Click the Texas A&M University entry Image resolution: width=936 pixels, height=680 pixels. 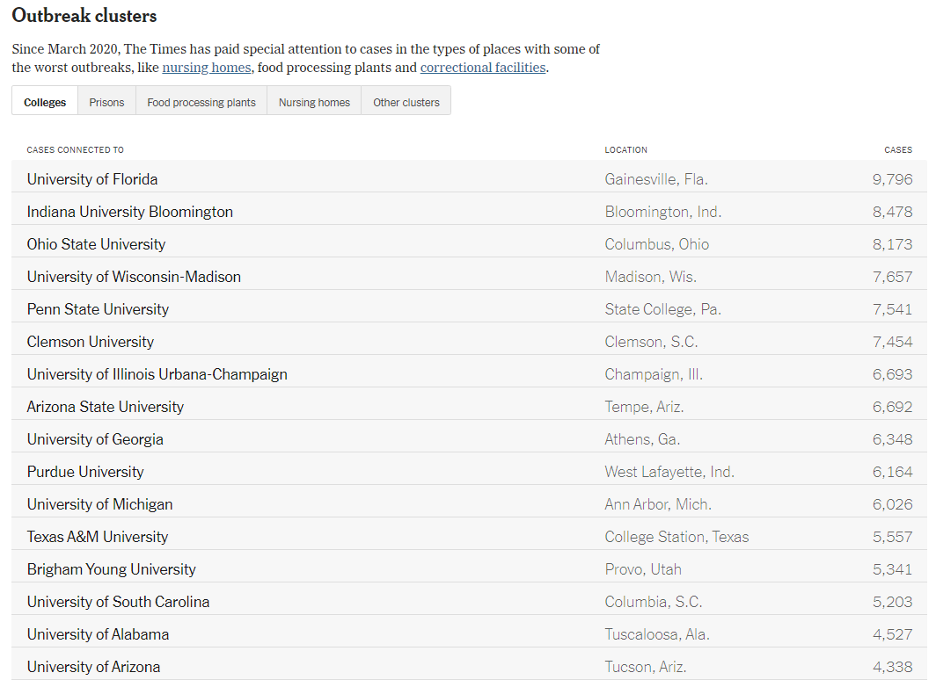97,537
